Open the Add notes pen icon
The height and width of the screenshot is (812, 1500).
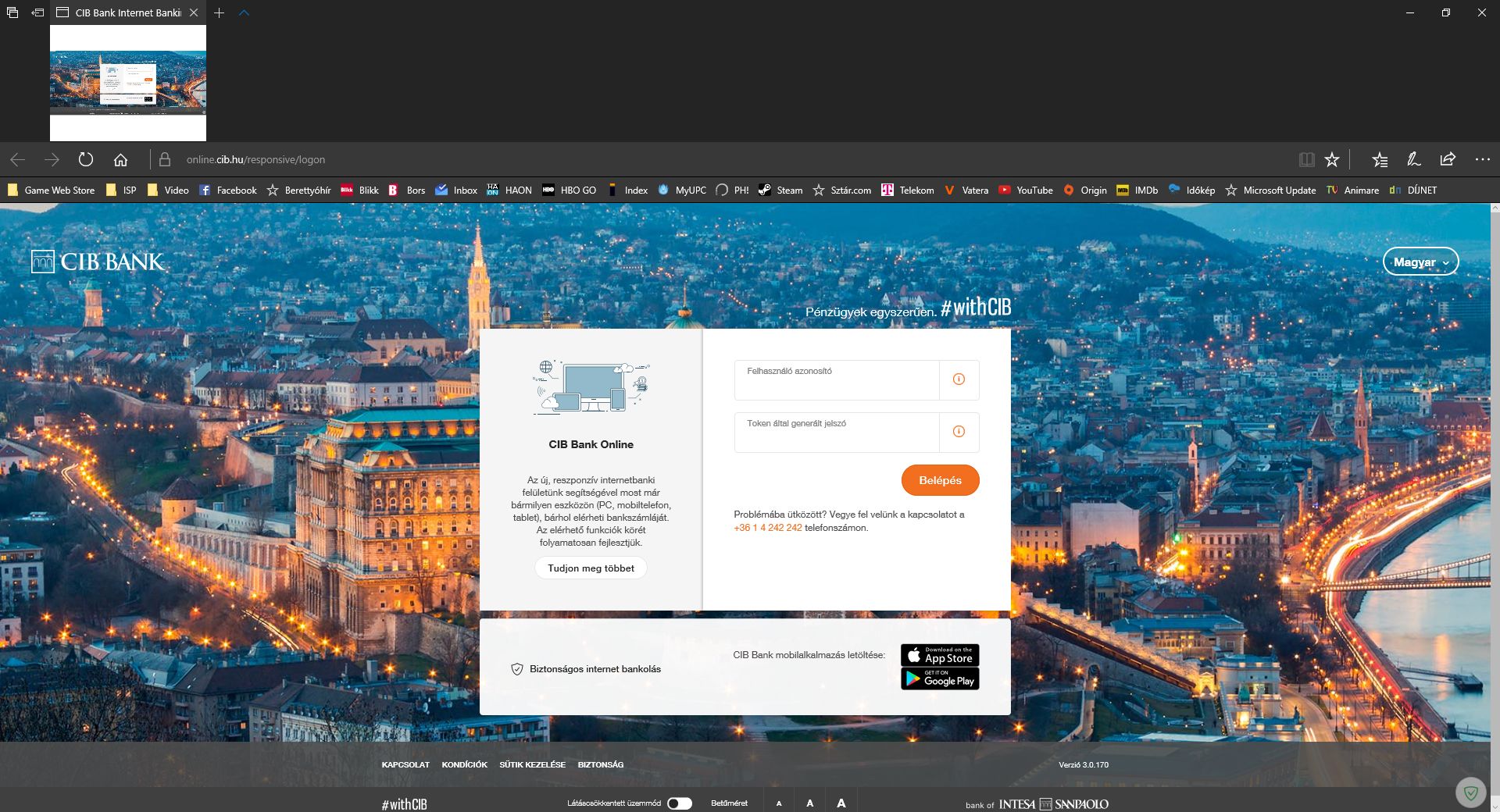[1413, 159]
